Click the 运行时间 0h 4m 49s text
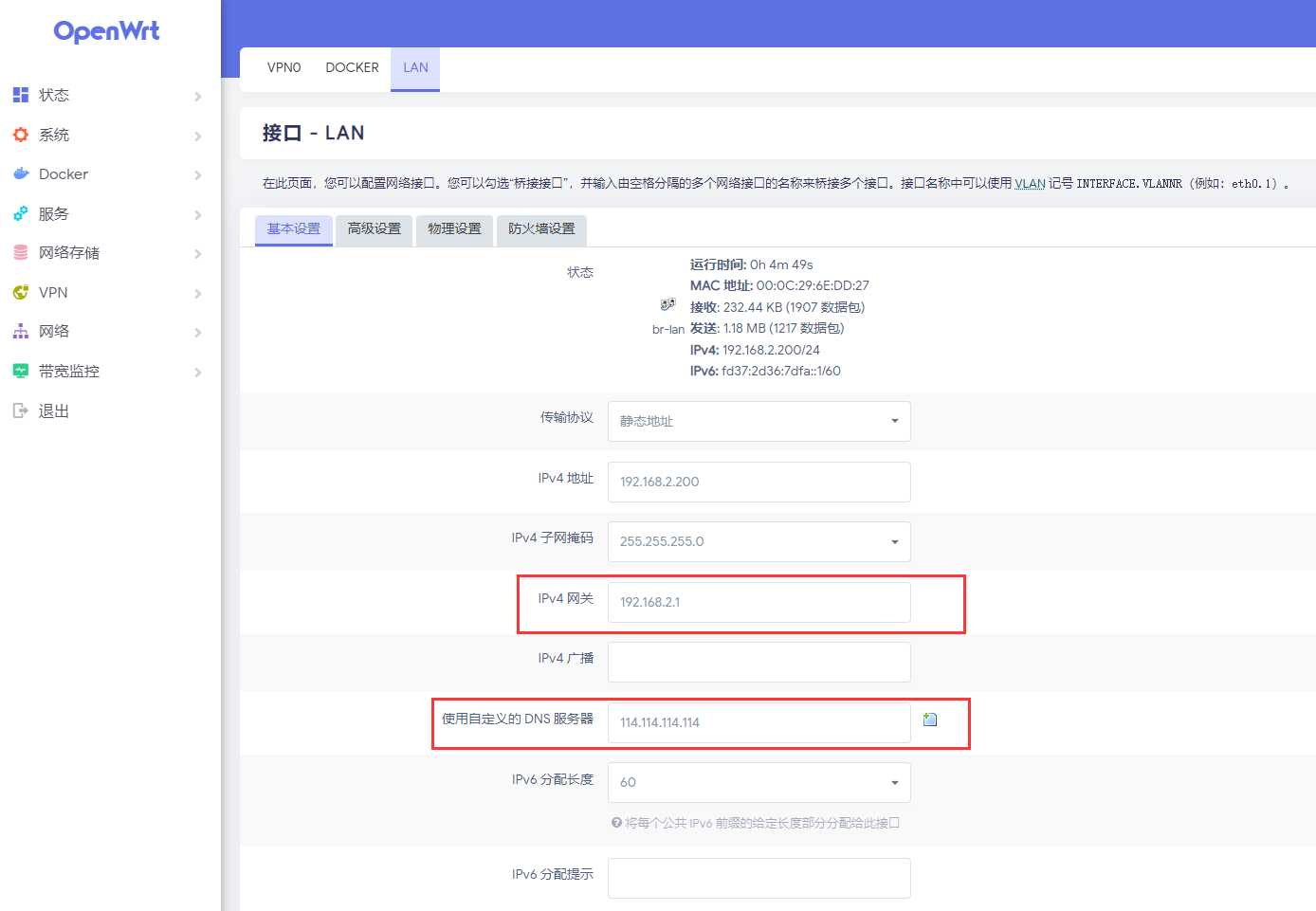 (751, 264)
